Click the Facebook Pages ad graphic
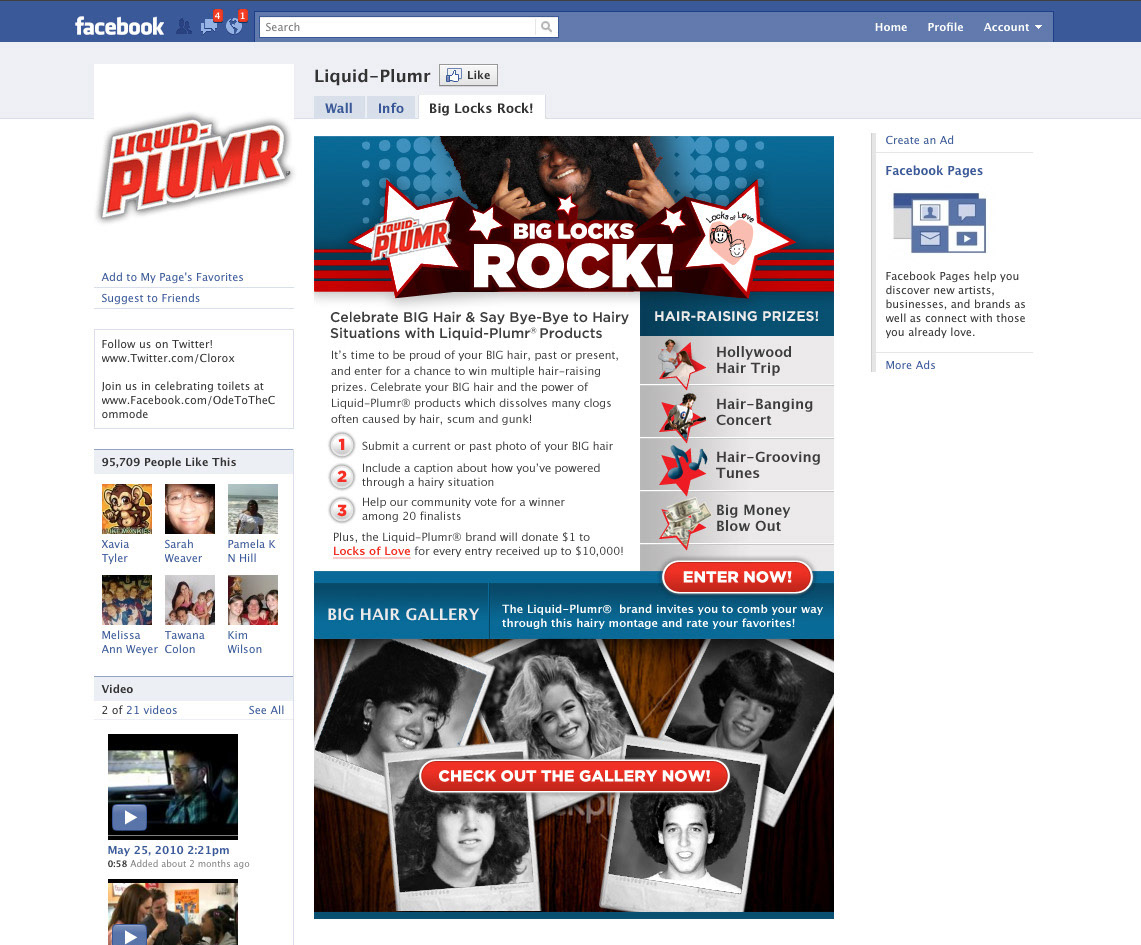The image size is (1141, 945). (x=939, y=223)
